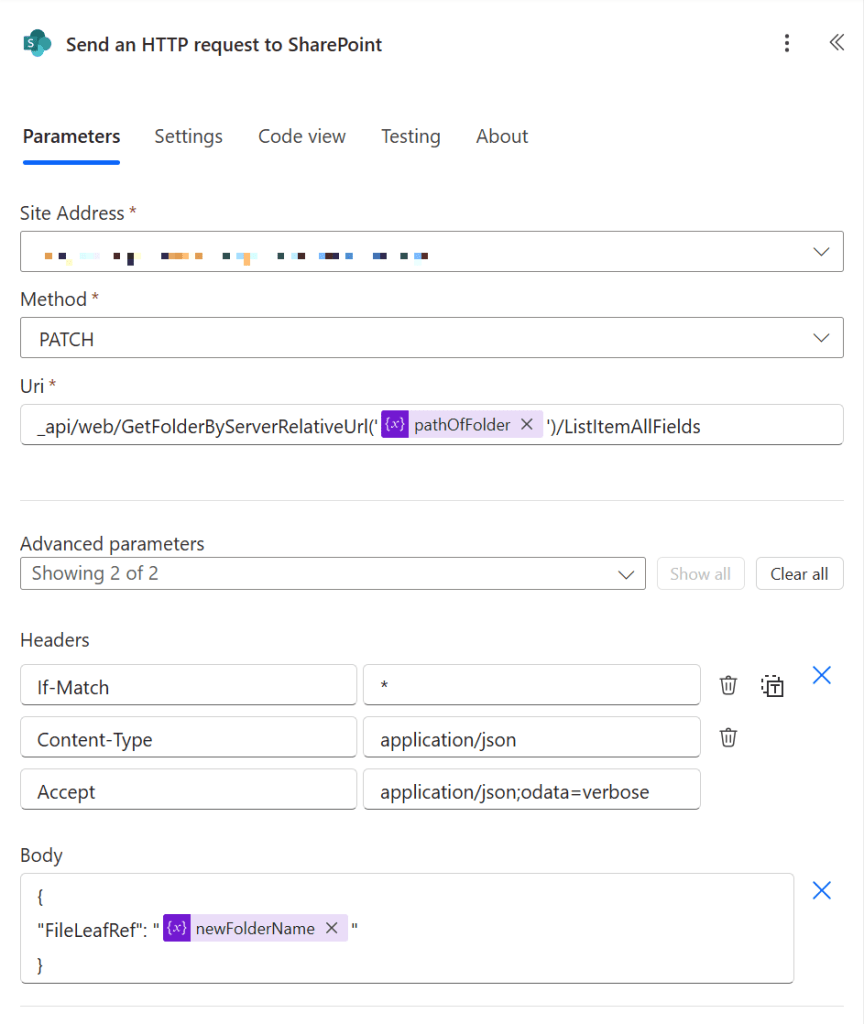Switch to the Settings tab

(x=188, y=136)
